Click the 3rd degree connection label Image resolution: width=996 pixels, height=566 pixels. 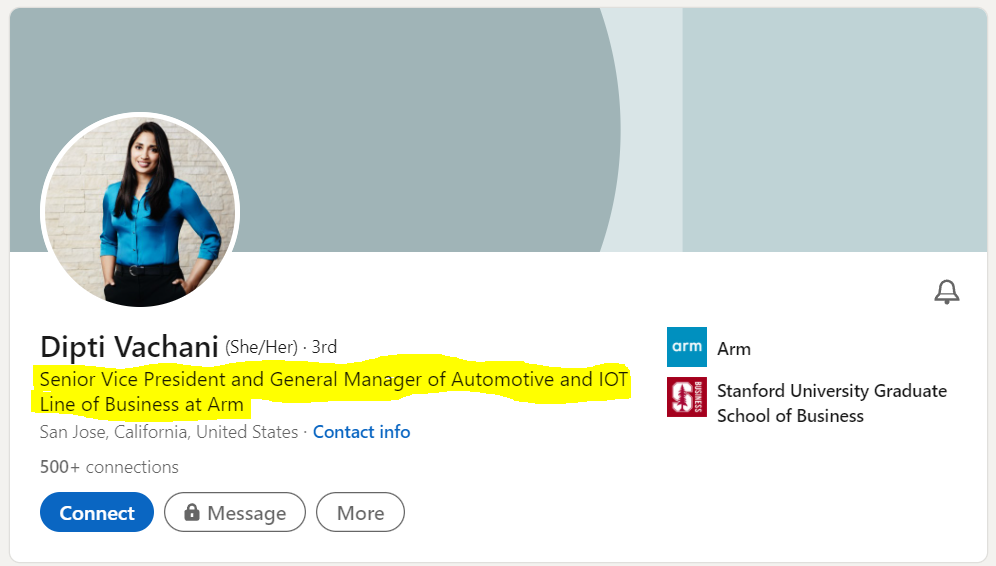(x=324, y=347)
